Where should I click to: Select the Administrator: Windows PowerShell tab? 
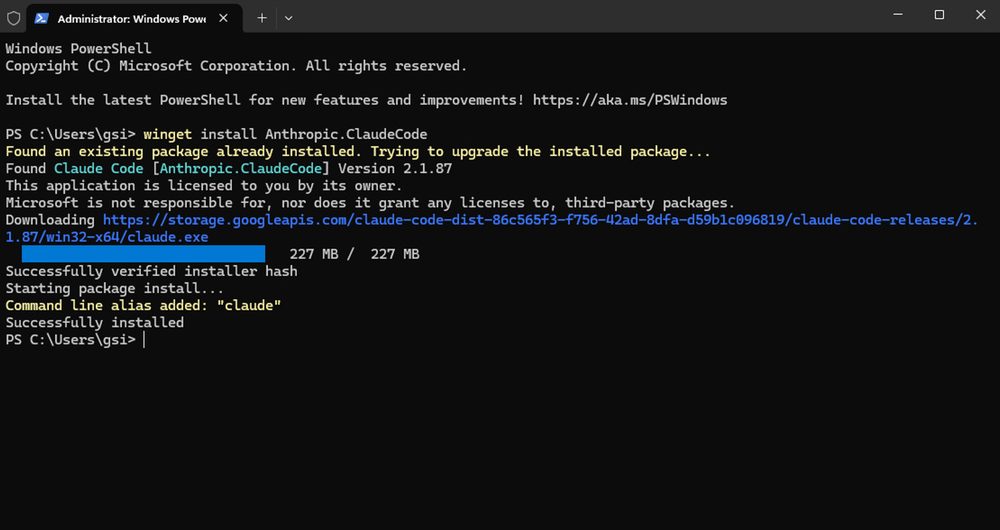pos(130,18)
